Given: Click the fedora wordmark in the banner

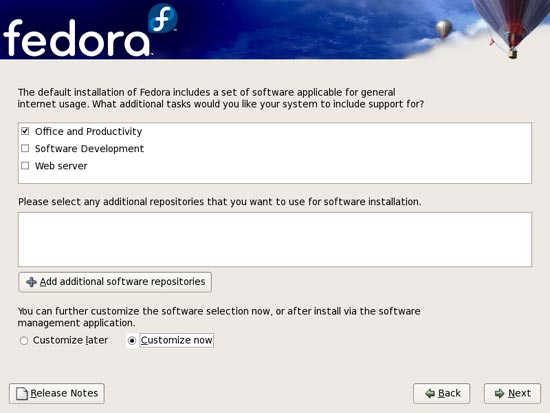Looking at the screenshot, I should pyautogui.click(x=77, y=38).
